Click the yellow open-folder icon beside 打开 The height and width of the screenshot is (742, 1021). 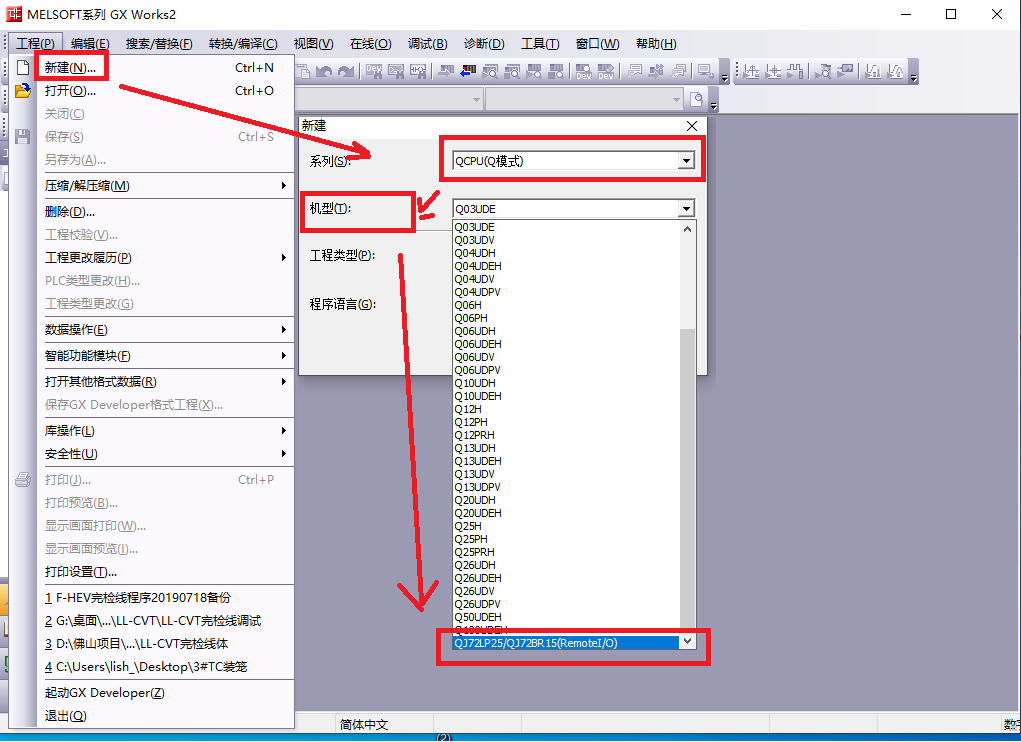click(x=23, y=91)
